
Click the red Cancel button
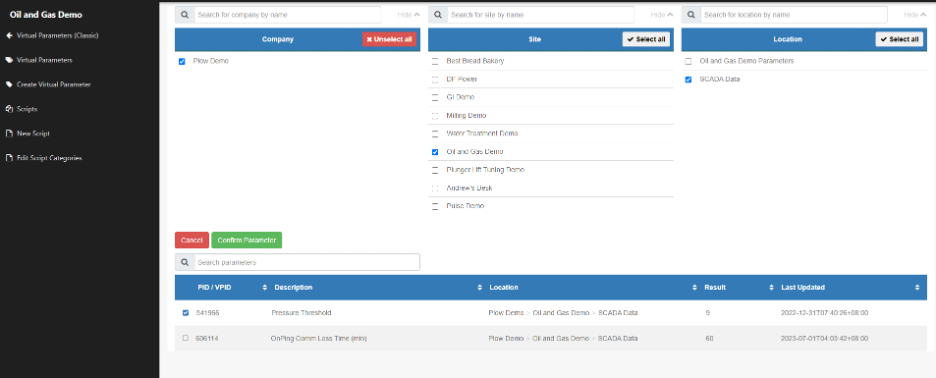(192, 240)
